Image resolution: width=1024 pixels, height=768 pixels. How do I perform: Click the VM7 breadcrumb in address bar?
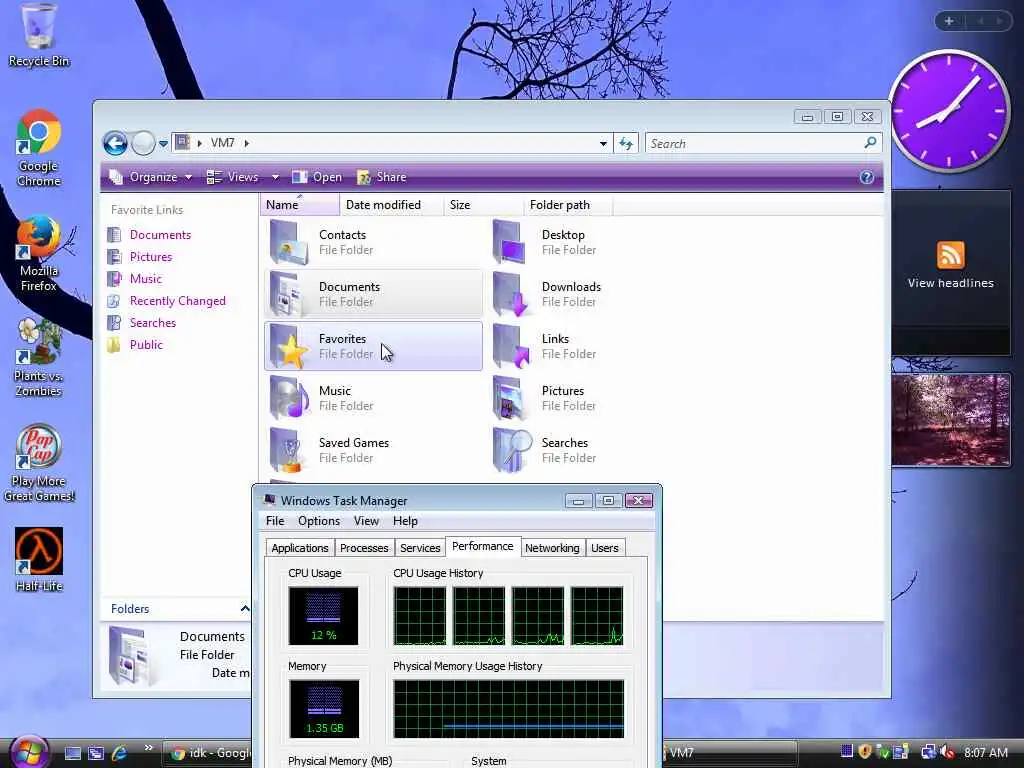[223, 143]
